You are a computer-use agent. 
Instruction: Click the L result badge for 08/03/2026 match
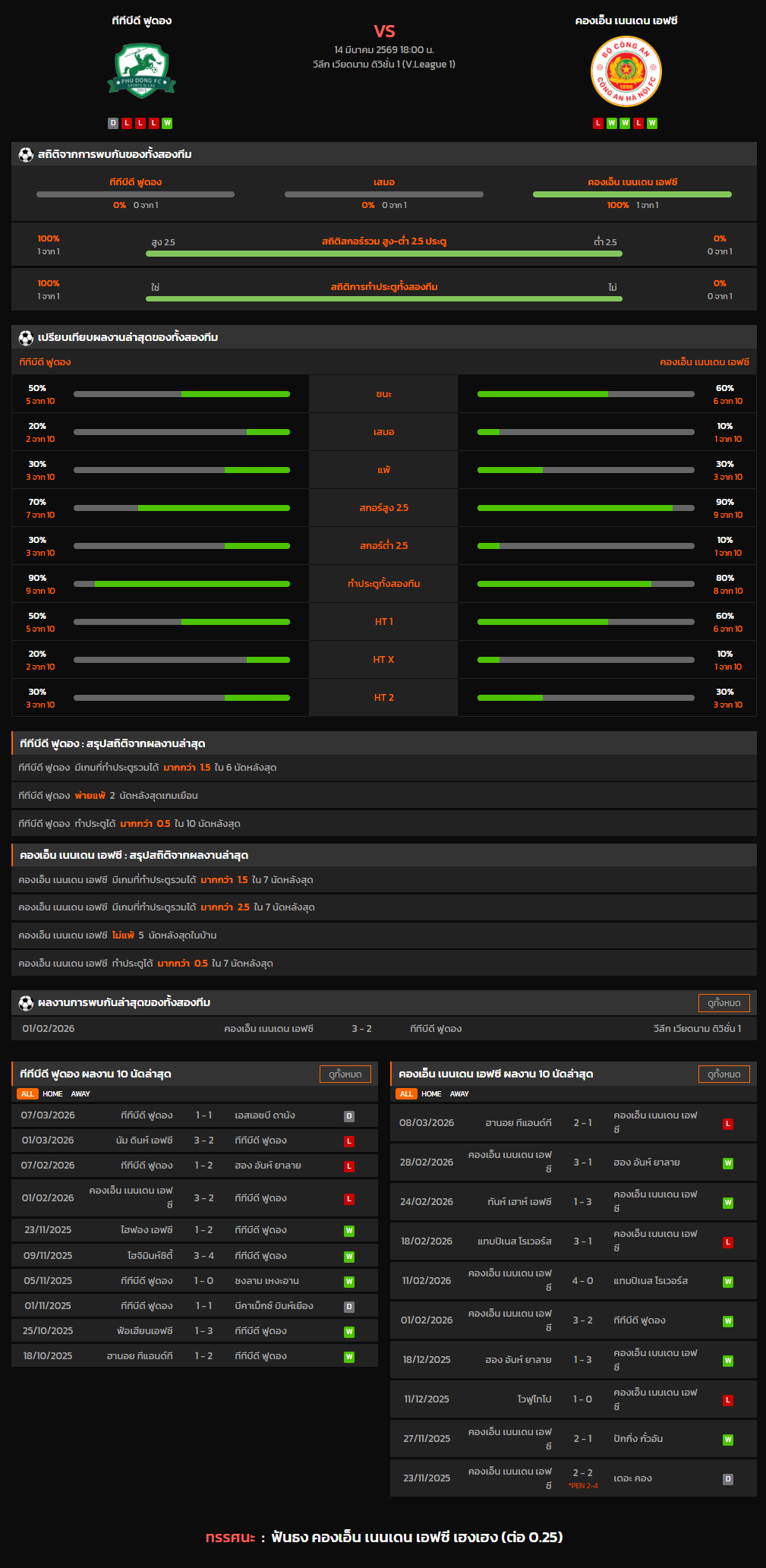(x=727, y=1123)
